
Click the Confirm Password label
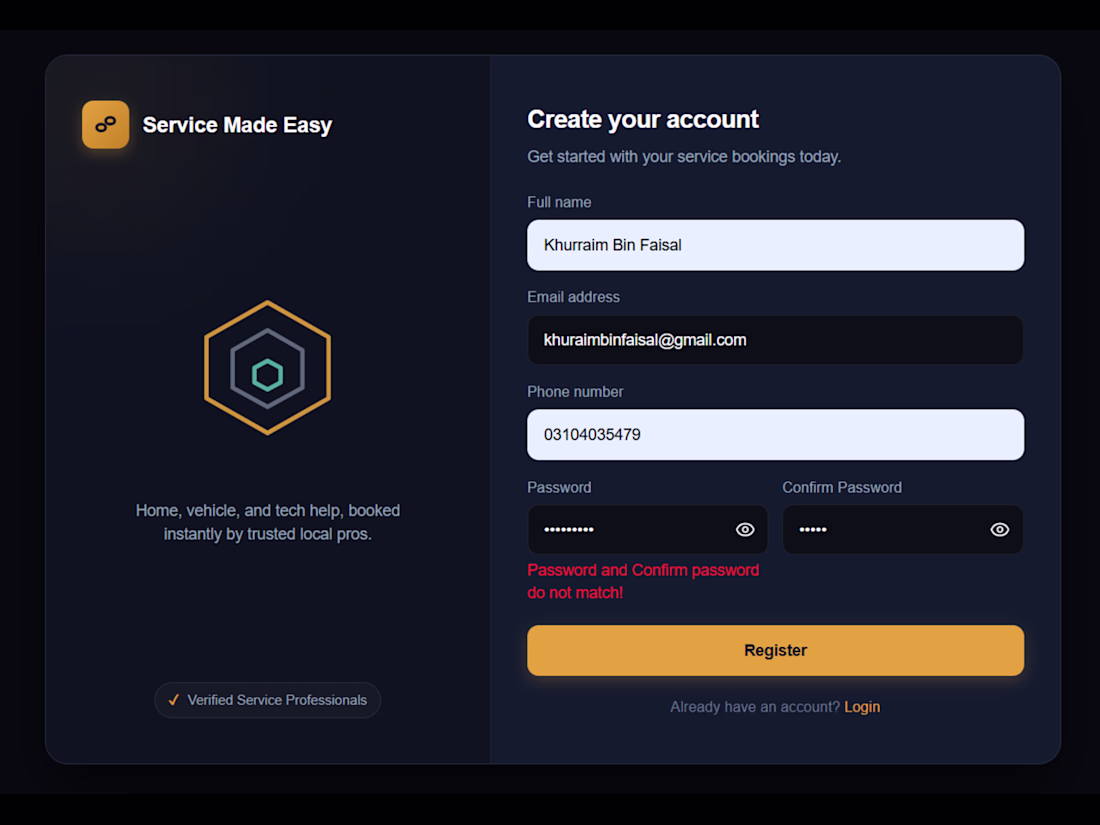pyautogui.click(x=842, y=488)
